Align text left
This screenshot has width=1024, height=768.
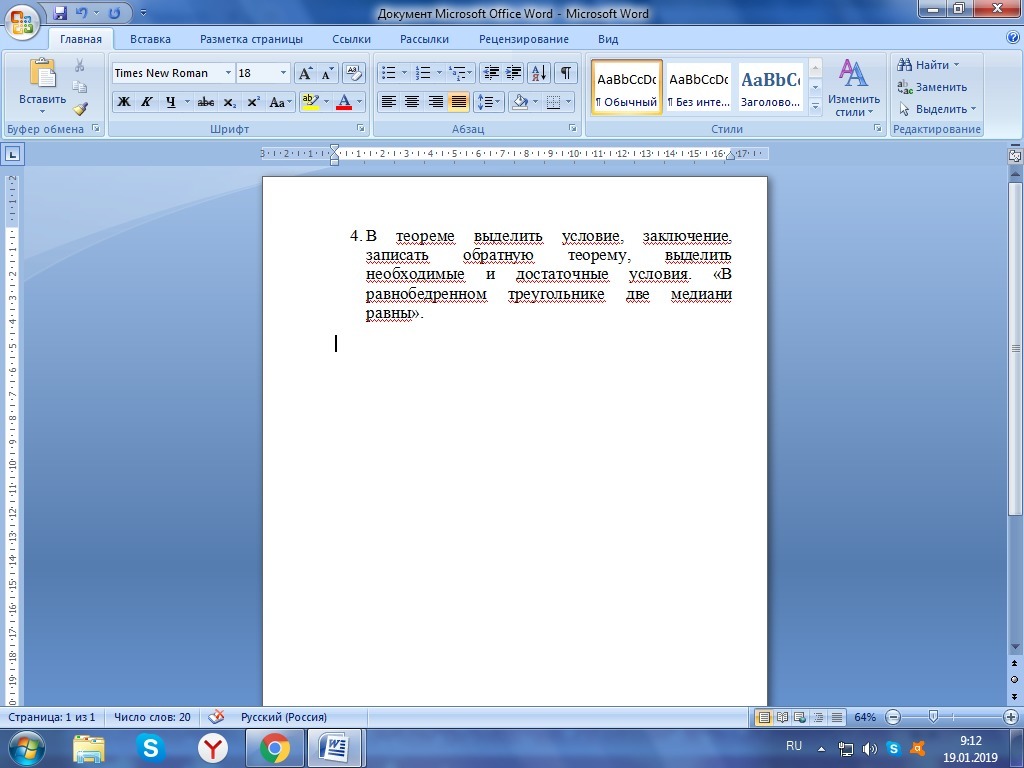(x=389, y=102)
